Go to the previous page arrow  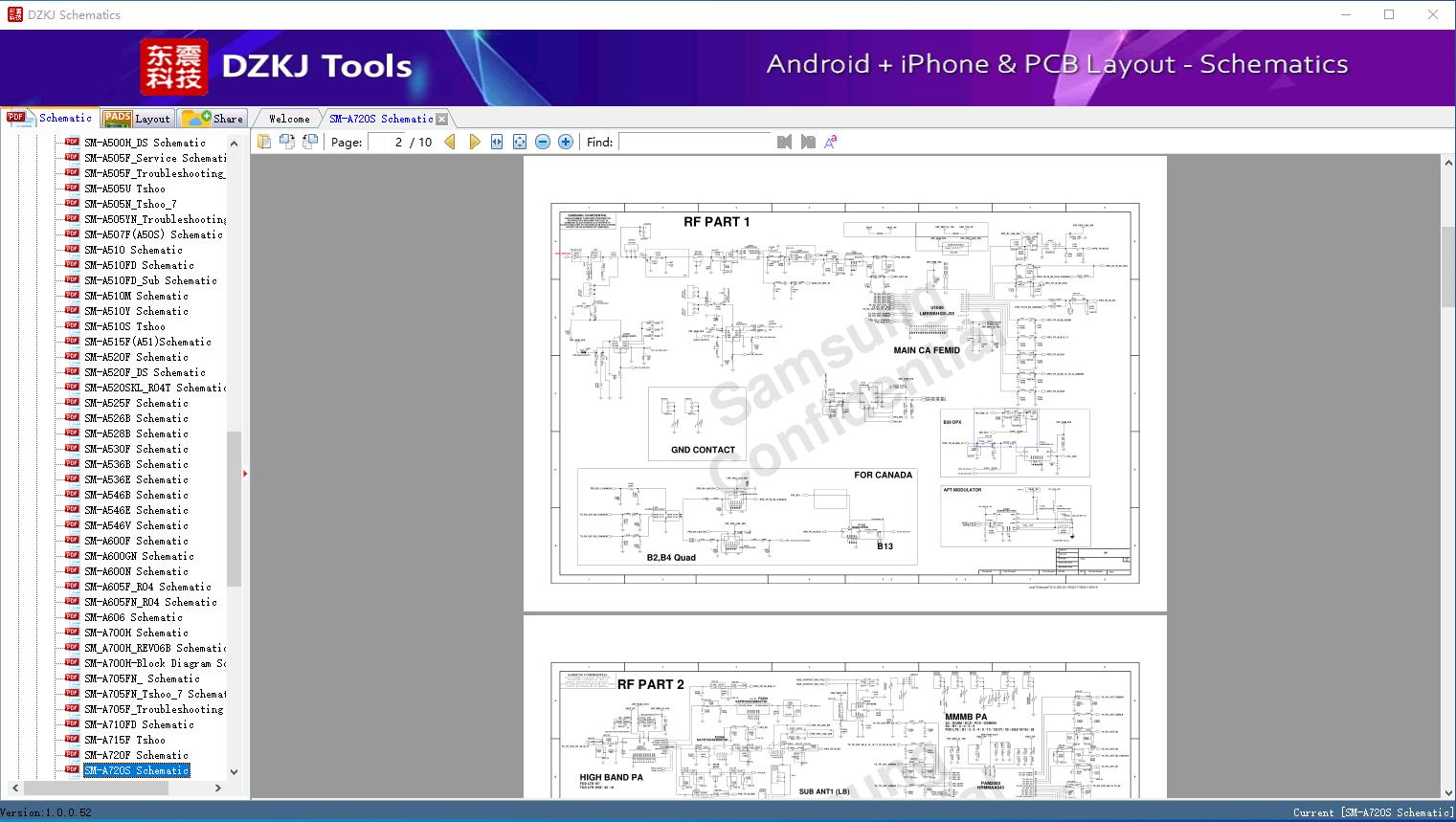pos(450,142)
